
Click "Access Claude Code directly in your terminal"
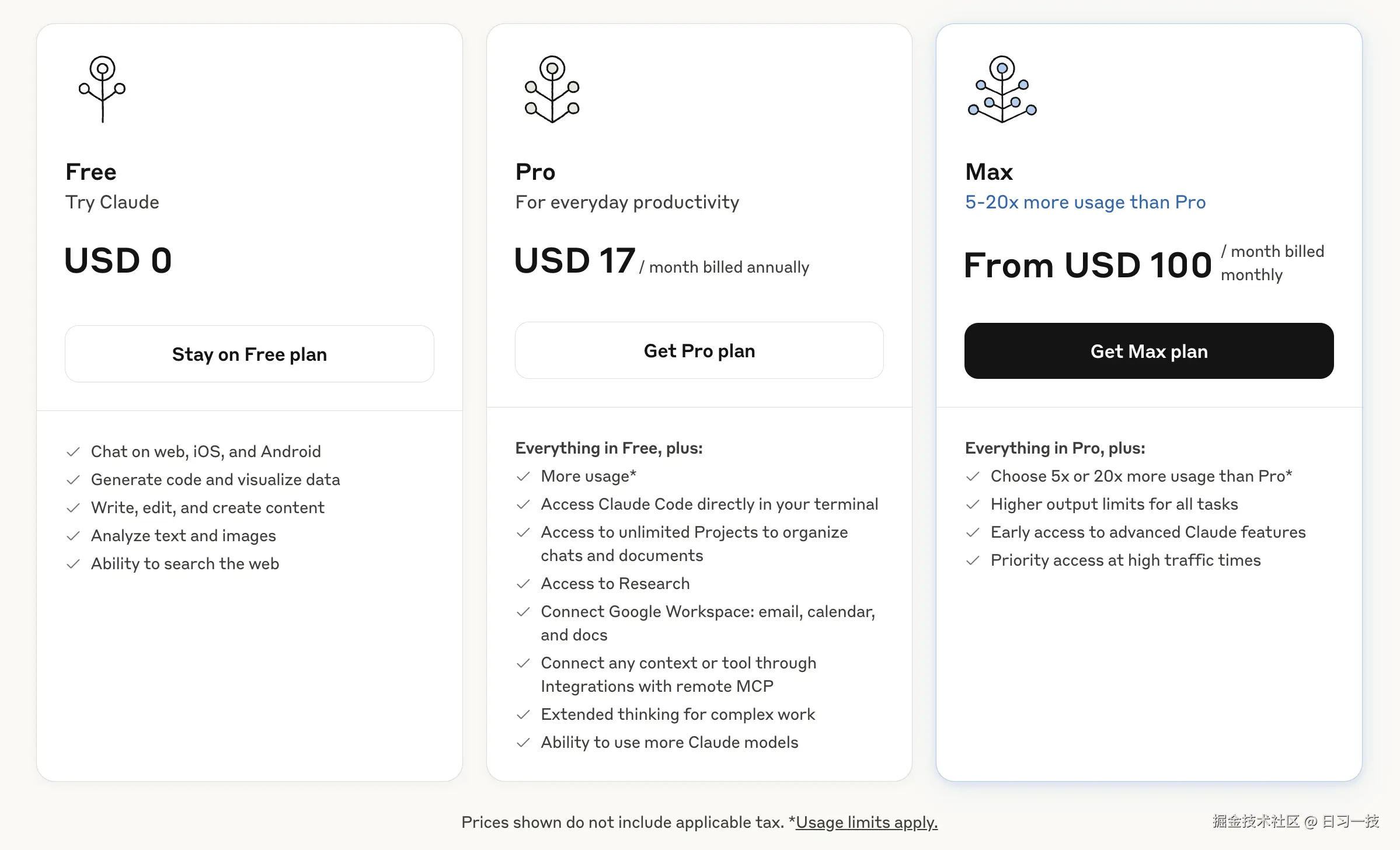click(709, 504)
